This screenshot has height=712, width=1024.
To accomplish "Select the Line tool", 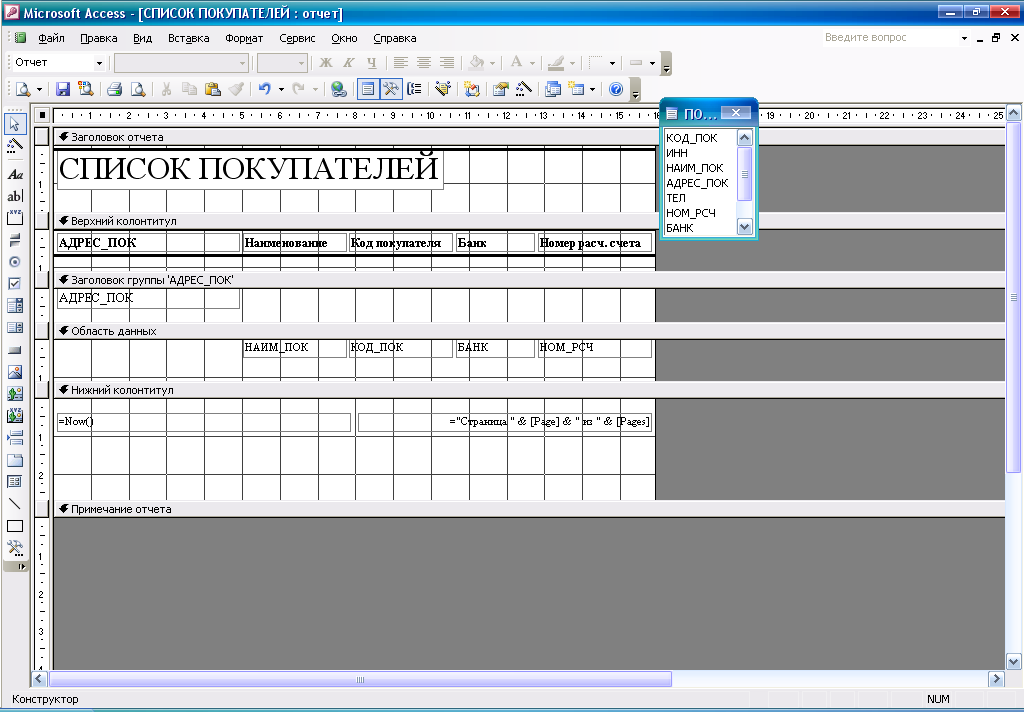I will (14, 504).
